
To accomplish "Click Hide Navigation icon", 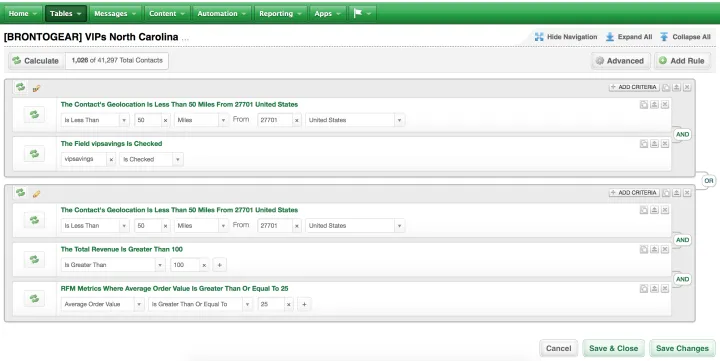I will pos(539,37).
